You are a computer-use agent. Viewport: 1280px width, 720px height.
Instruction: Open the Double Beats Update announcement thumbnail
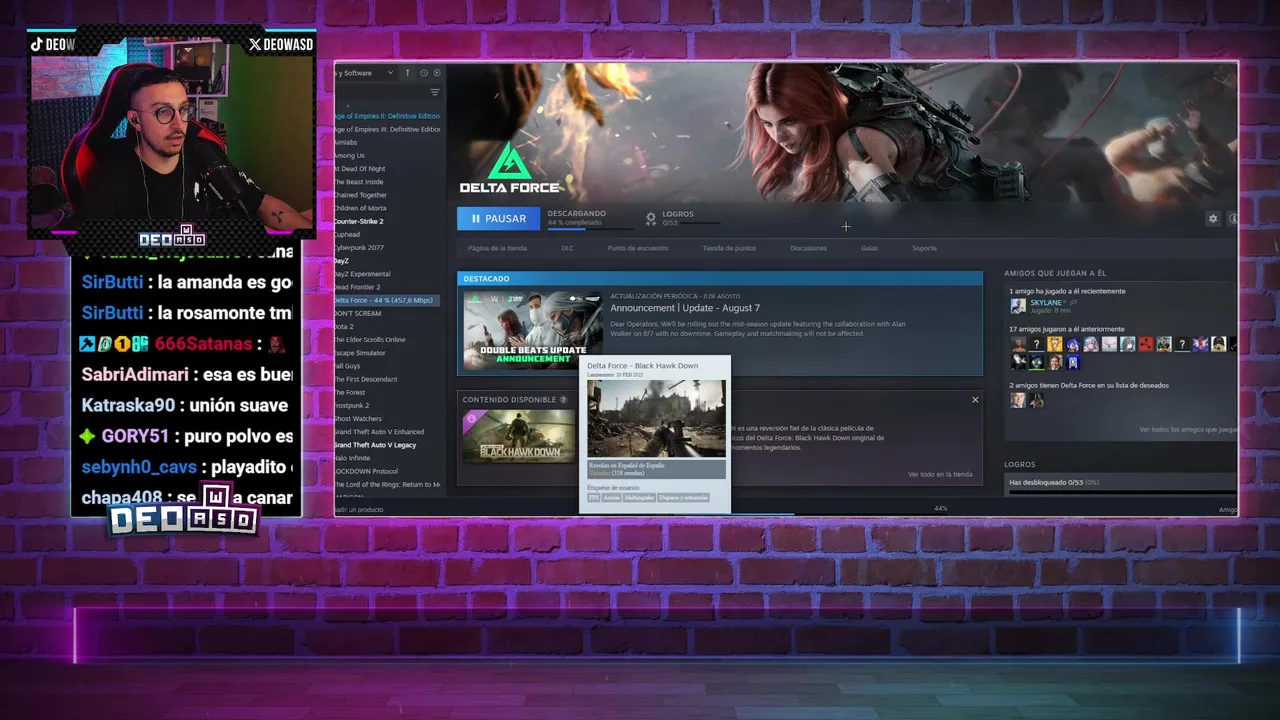pos(532,331)
